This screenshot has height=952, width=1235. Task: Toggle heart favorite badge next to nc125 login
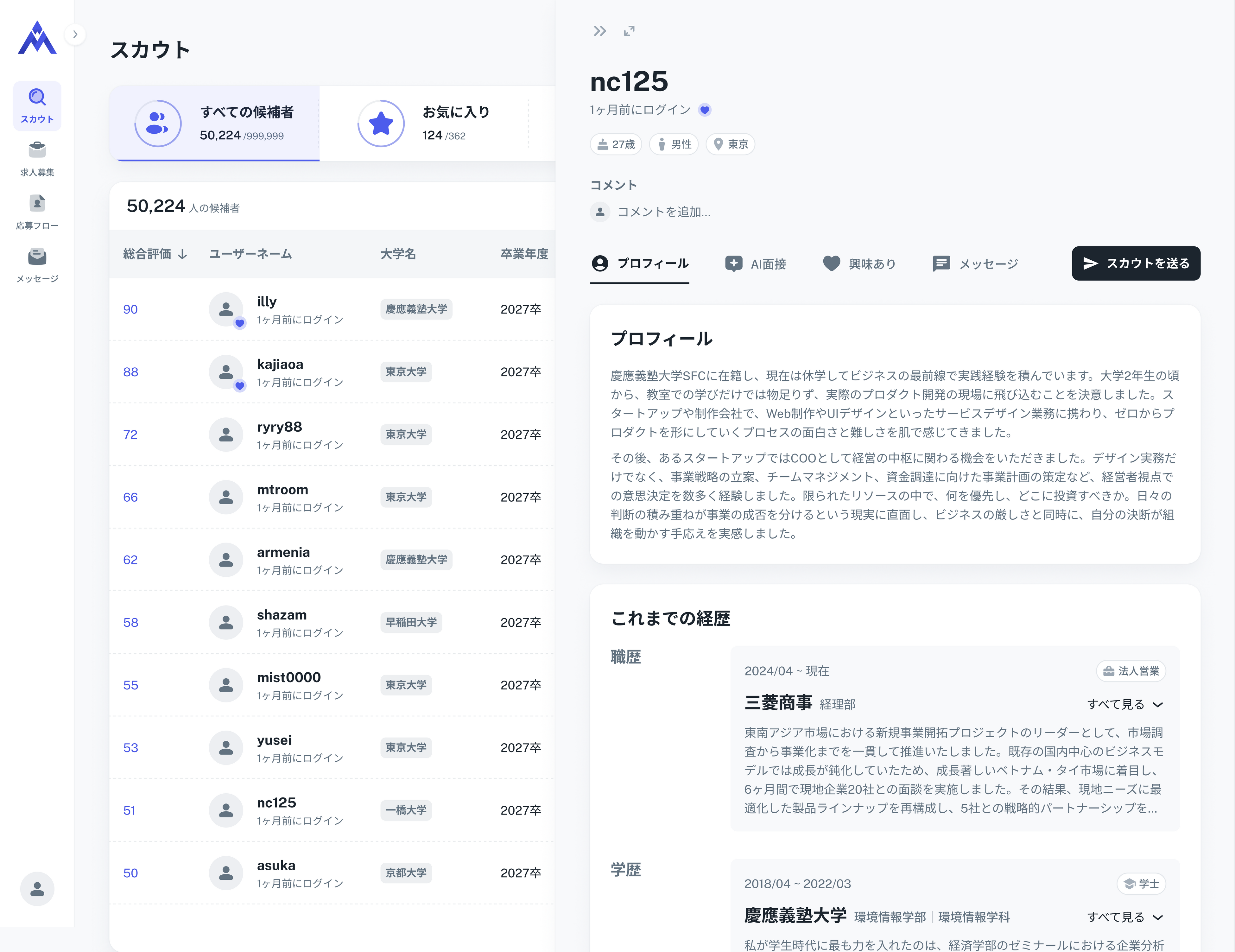[x=705, y=110]
